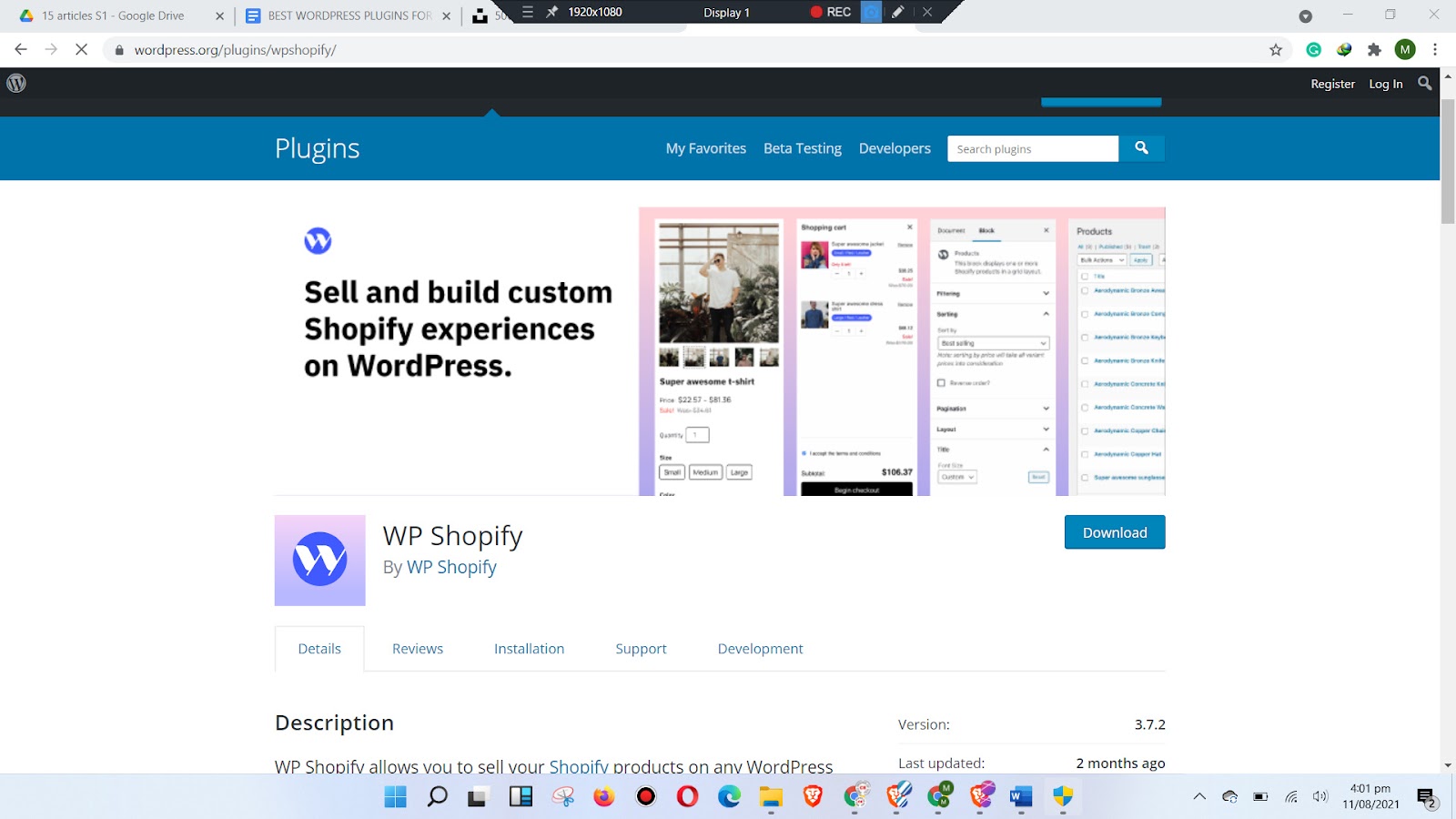1456x819 pixels.
Task: Pin the screen recorder toolbar
Action: [551, 12]
